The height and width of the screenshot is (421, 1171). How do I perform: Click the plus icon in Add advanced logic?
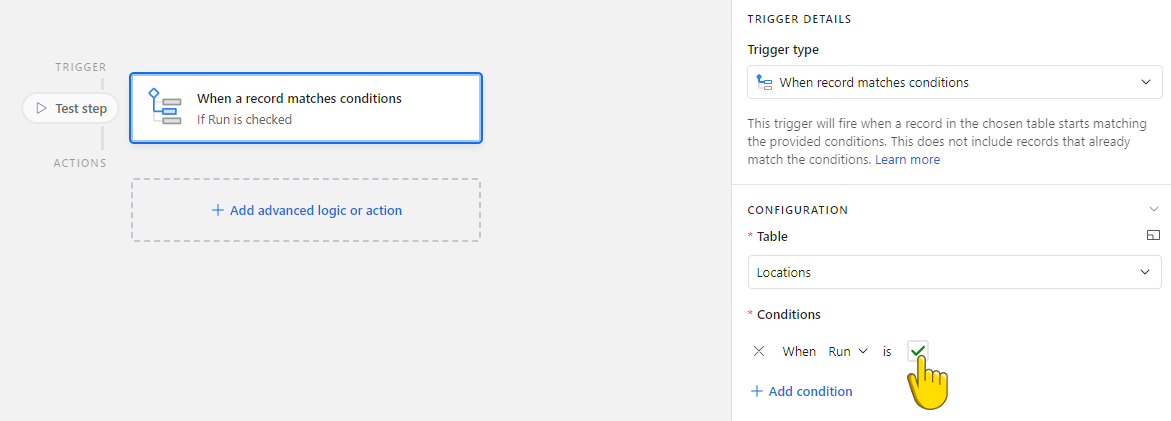coord(218,210)
